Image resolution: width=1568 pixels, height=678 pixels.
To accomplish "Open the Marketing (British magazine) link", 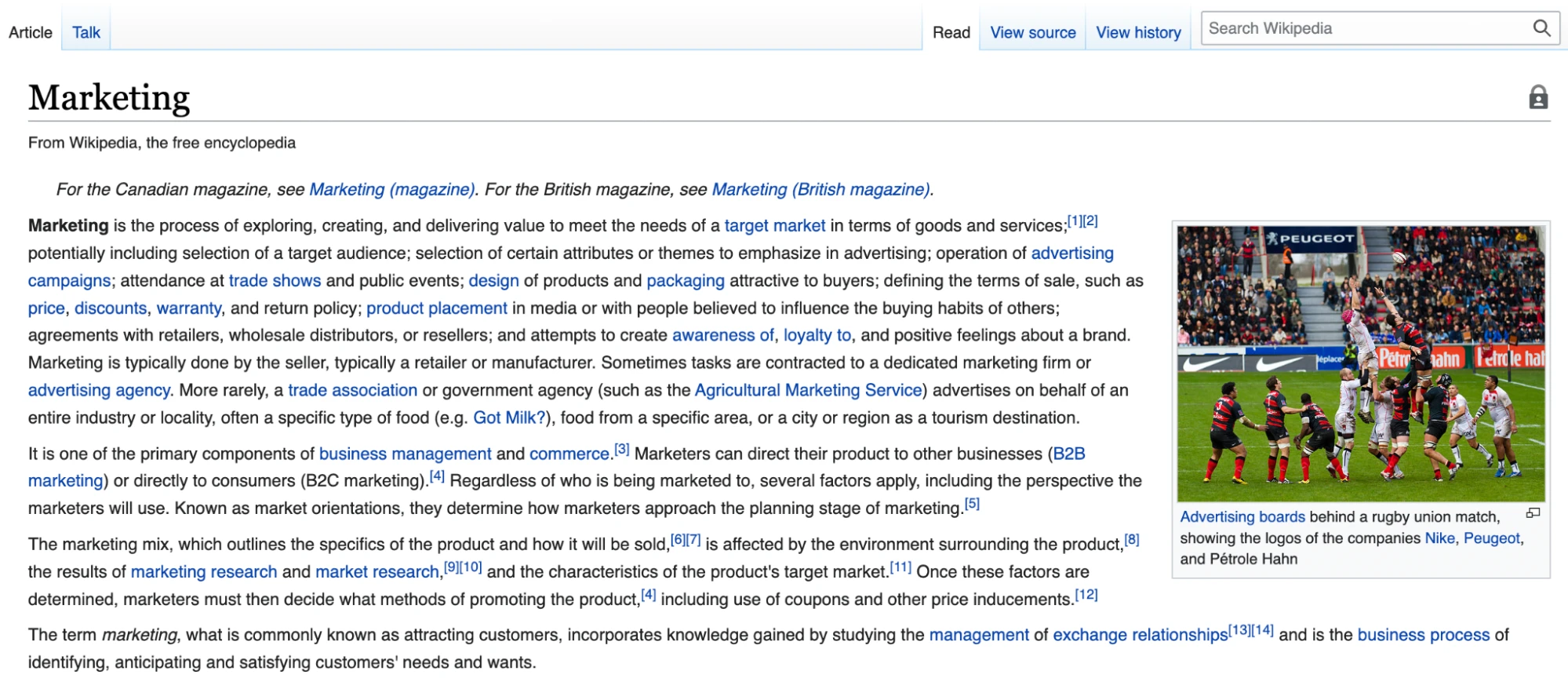I will pos(820,189).
